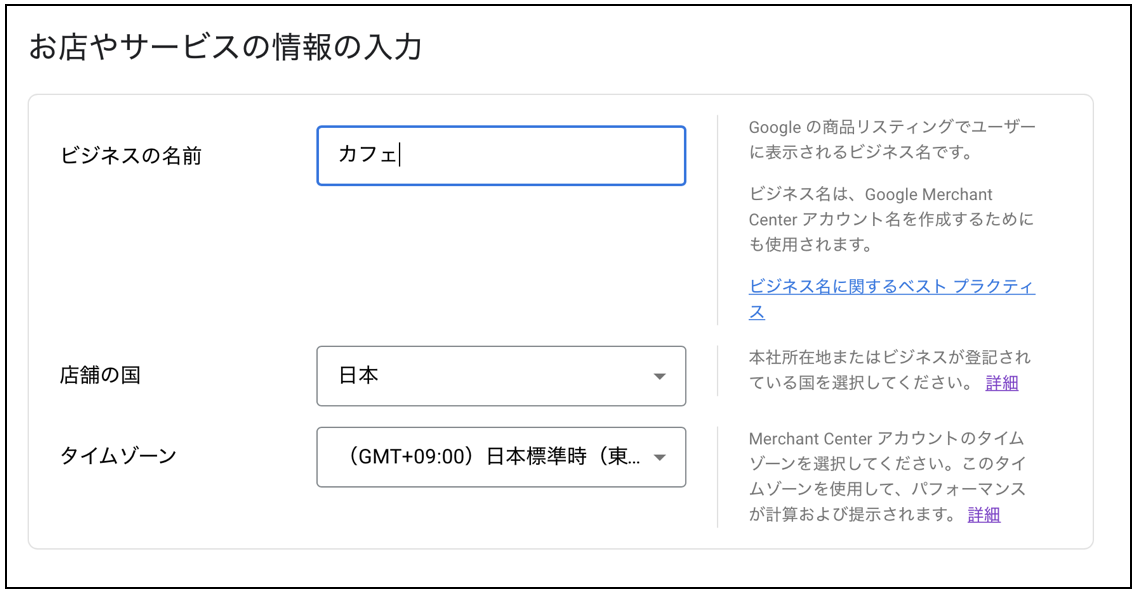Click the arrow icon in the country selector
1138x596 pixels.
pyautogui.click(x=659, y=376)
